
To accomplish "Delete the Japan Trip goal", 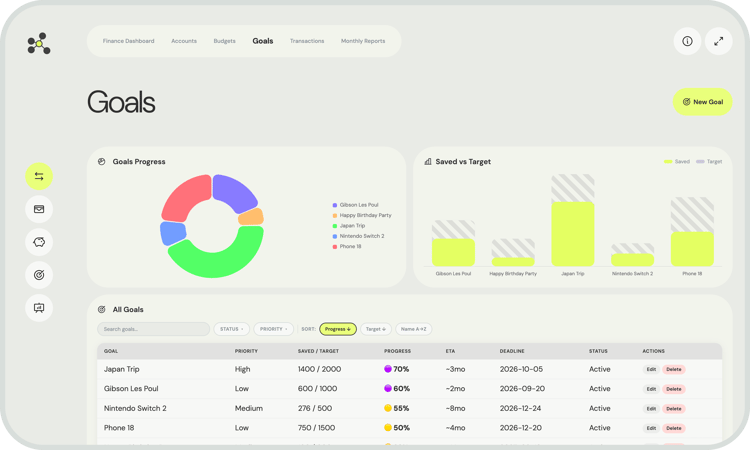I will pos(673,369).
